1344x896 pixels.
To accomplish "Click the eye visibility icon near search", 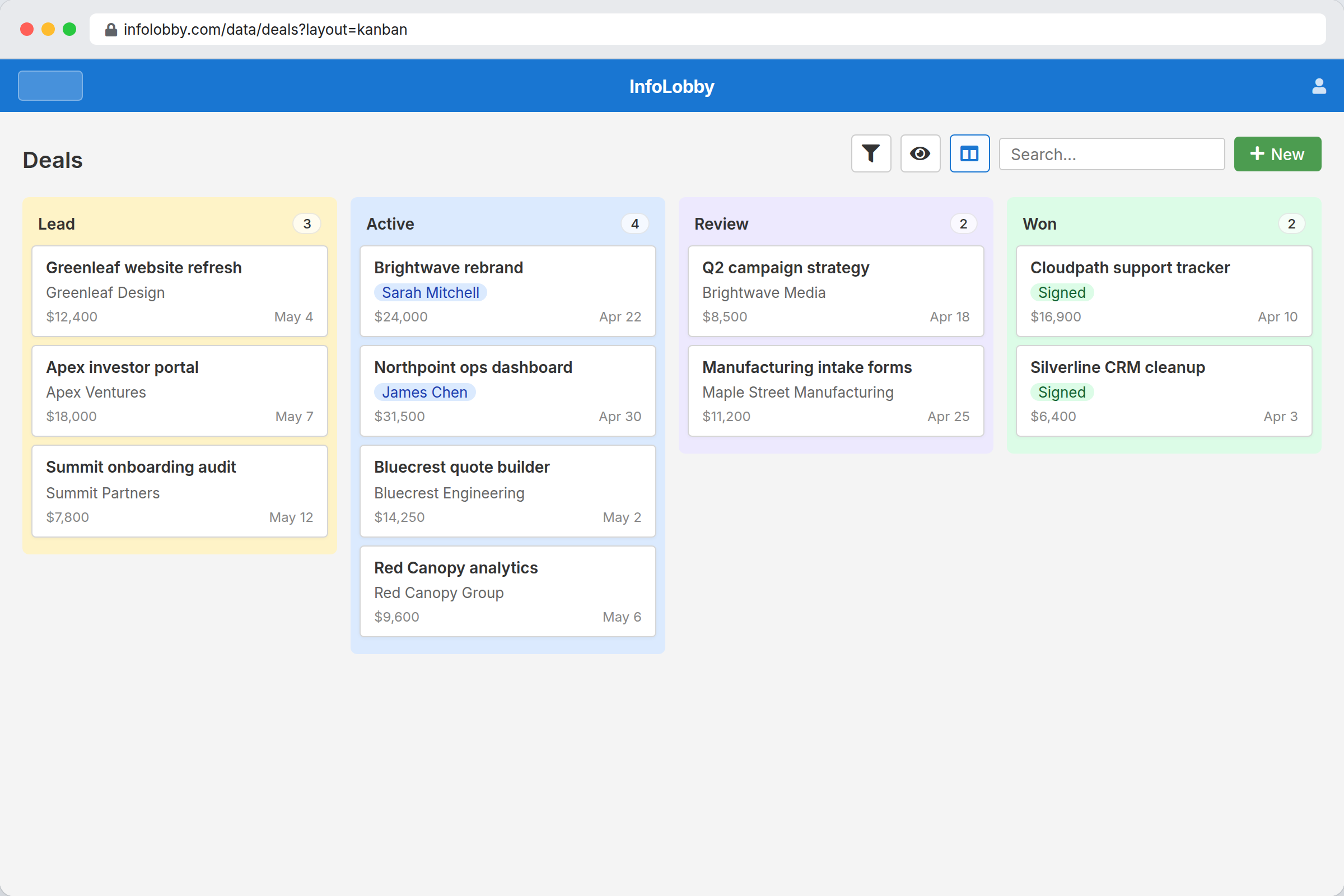I will 920,153.
